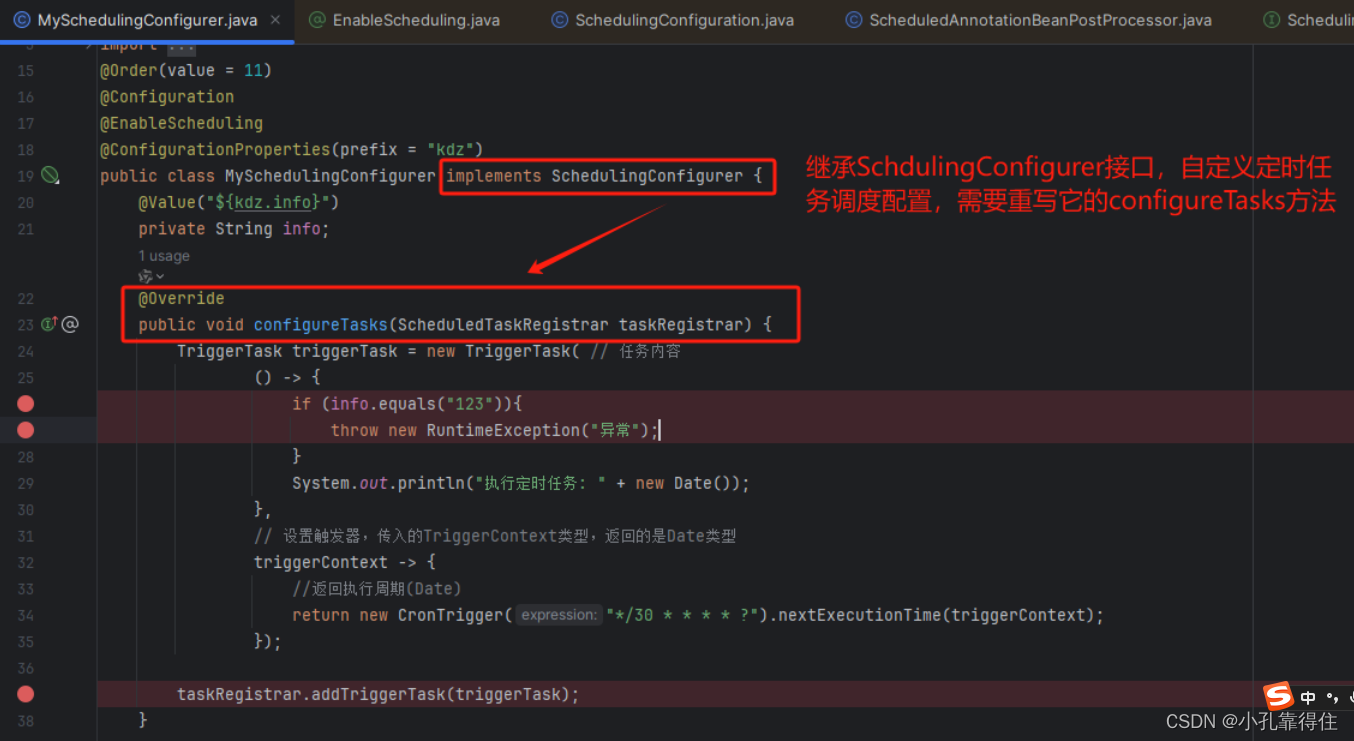Image resolution: width=1354 pixels, height=741 pixels.
Task: Click the @Configuration annotation
Action: pos(167,97)
